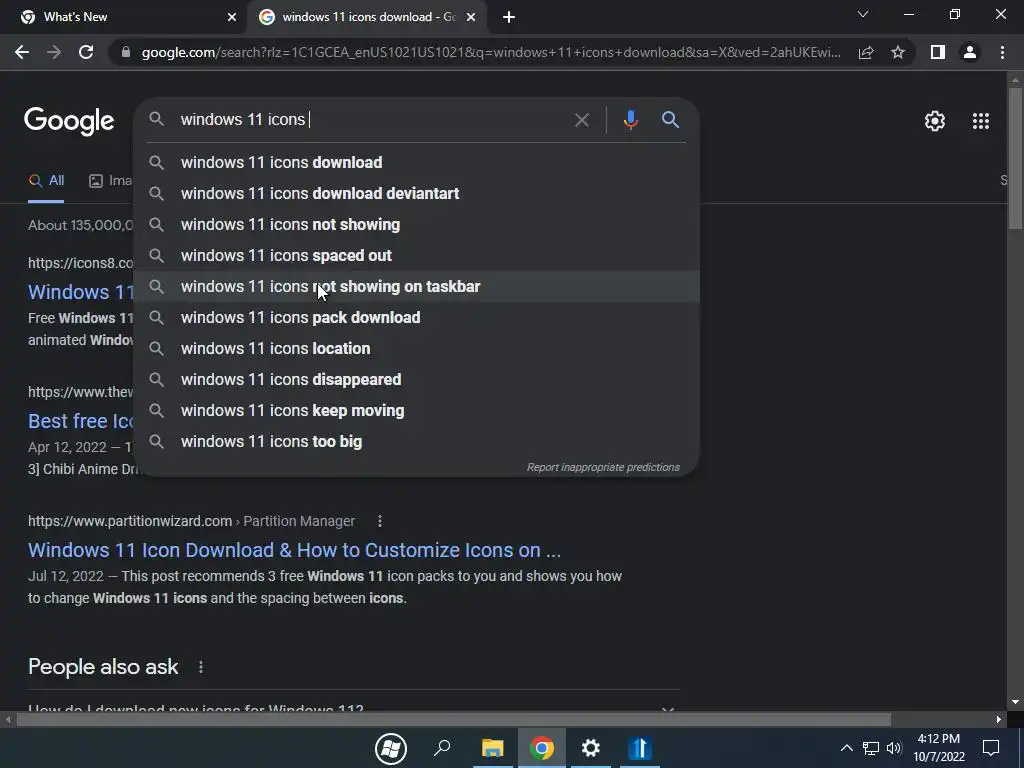Share this page from the address bar
The width and height of the screenshot is (1024, 768).
pos(866,52)
